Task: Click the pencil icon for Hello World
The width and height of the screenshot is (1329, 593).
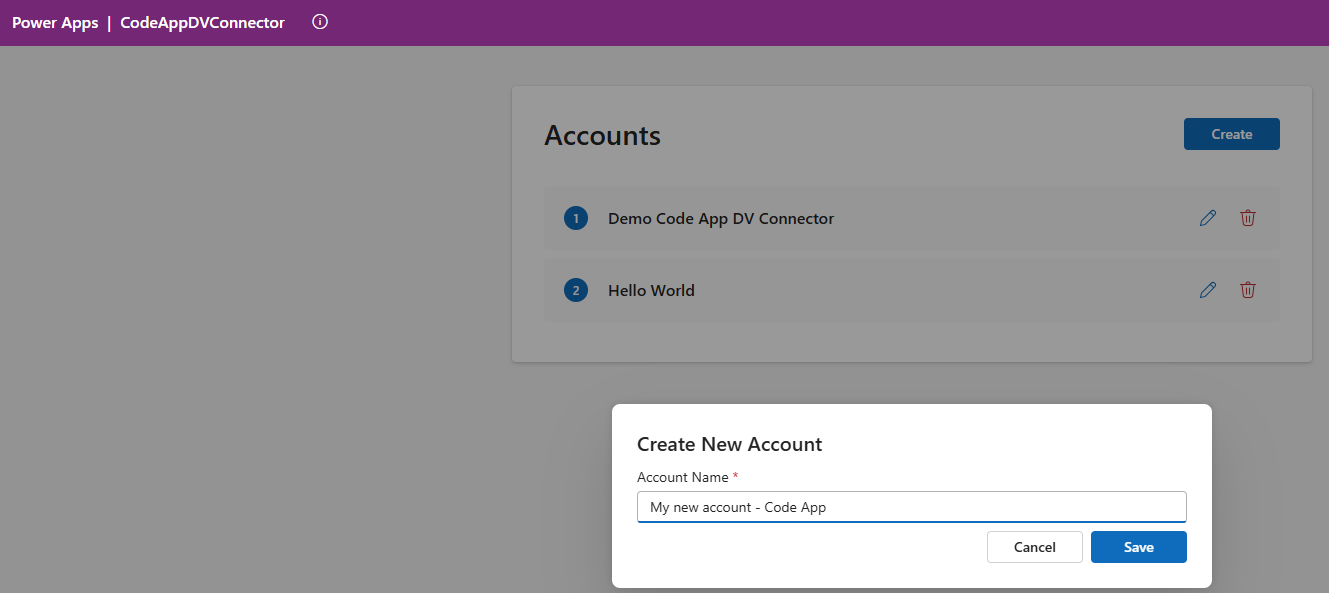Action: [x=1208, y=290]
